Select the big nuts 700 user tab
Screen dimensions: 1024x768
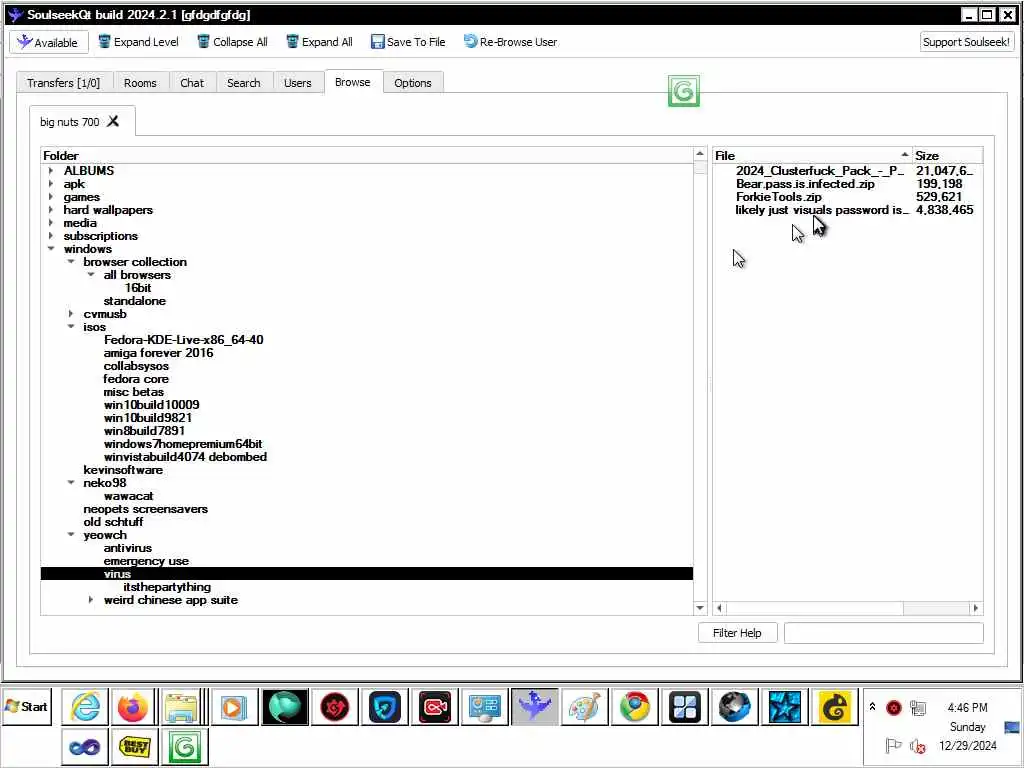coord(70,122)
